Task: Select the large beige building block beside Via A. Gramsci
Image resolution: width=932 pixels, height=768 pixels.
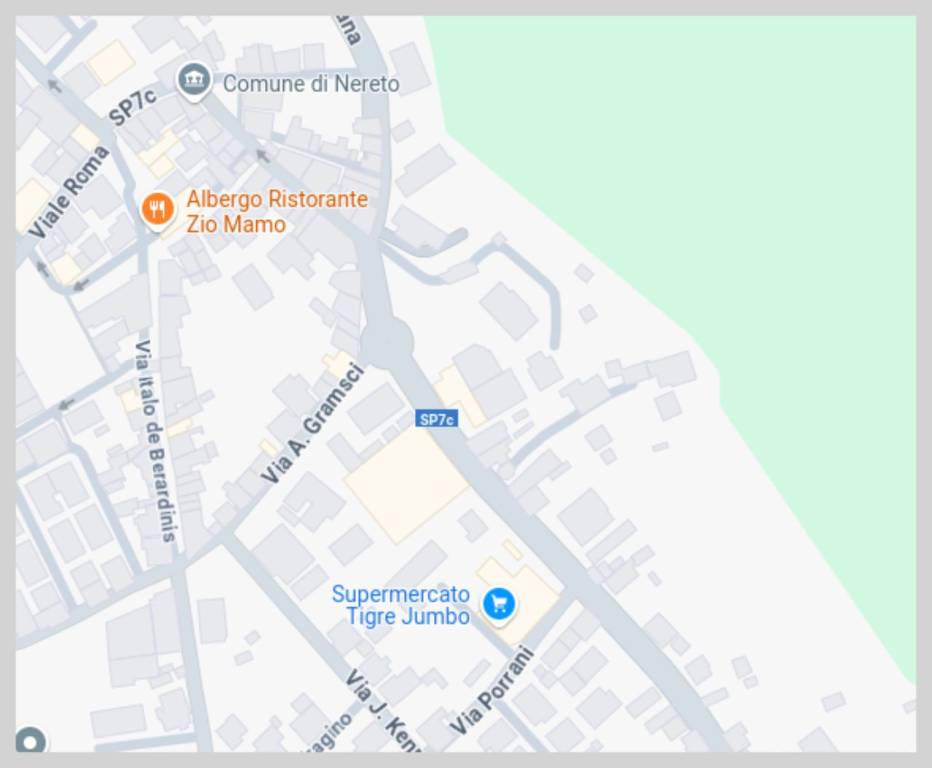Action: tap(407, 484)
